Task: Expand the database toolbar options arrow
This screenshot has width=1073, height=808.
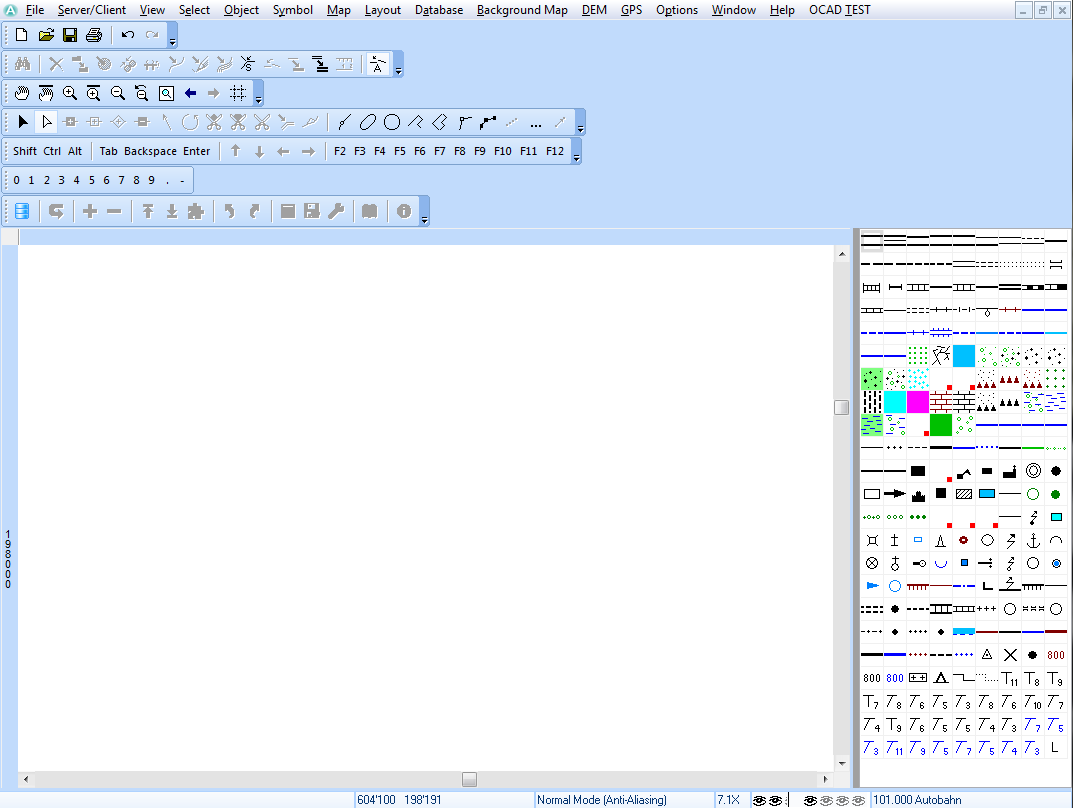Action: [x=424, y=212]
